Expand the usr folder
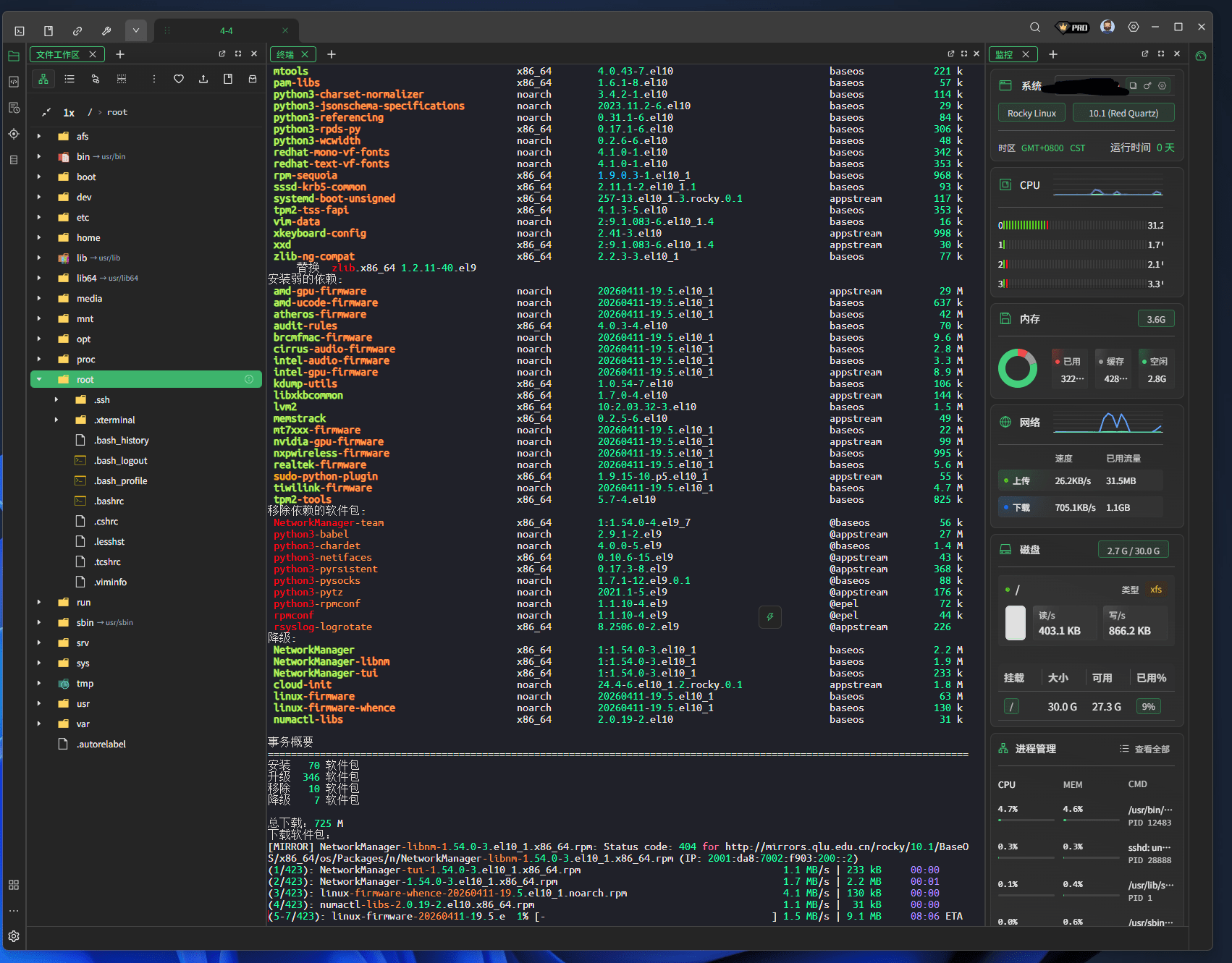The height and width of the screenshot is (963, 1232). click(x=39, y=703)
